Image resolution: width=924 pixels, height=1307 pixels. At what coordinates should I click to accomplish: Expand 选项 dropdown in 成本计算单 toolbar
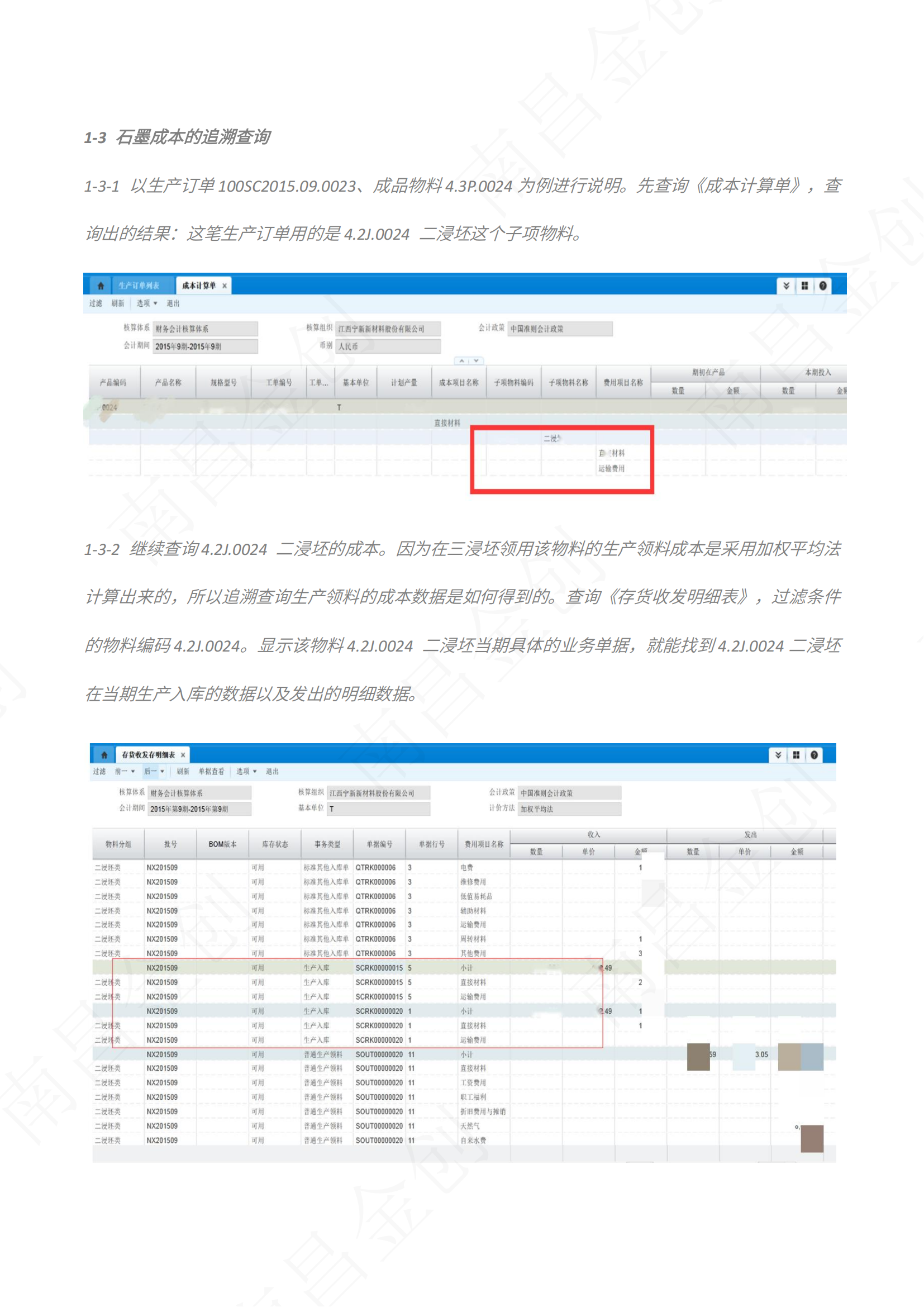147,303
